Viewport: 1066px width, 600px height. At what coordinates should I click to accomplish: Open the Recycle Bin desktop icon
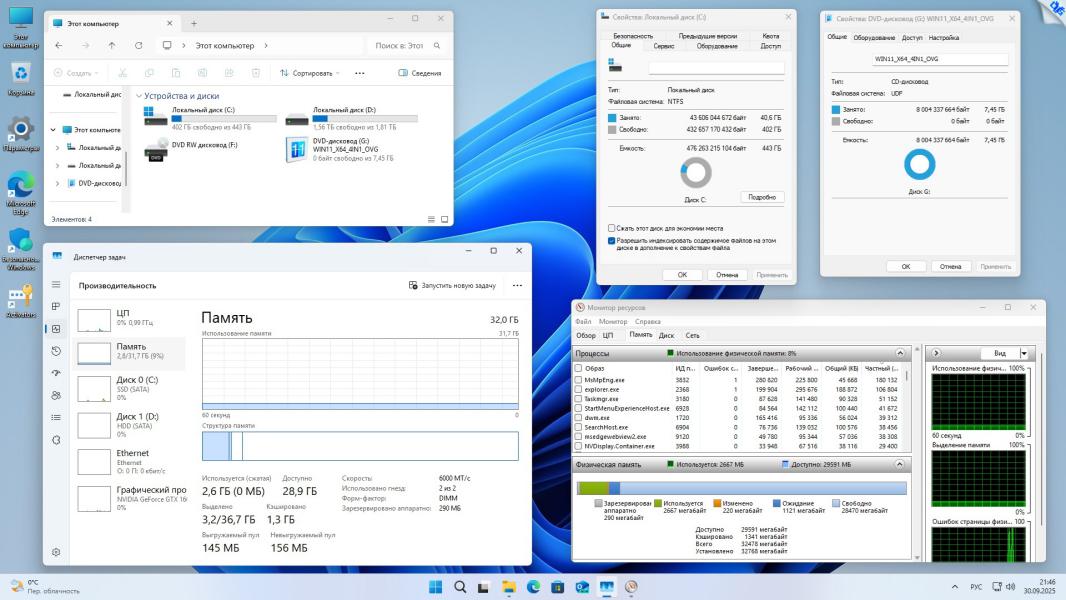[x=21, y=74]
